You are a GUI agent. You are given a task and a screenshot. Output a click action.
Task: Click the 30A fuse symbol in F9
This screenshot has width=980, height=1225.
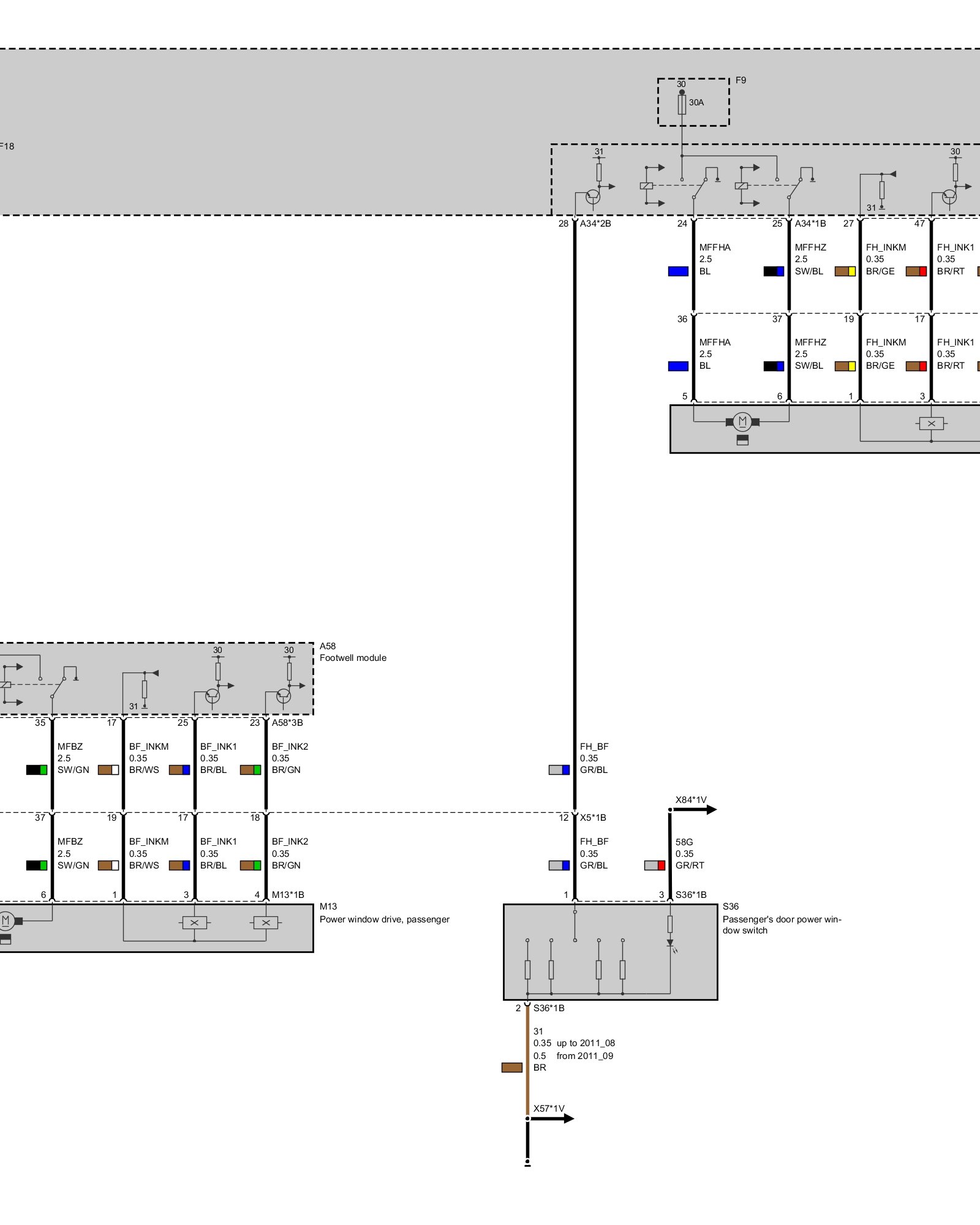point(682,104)
